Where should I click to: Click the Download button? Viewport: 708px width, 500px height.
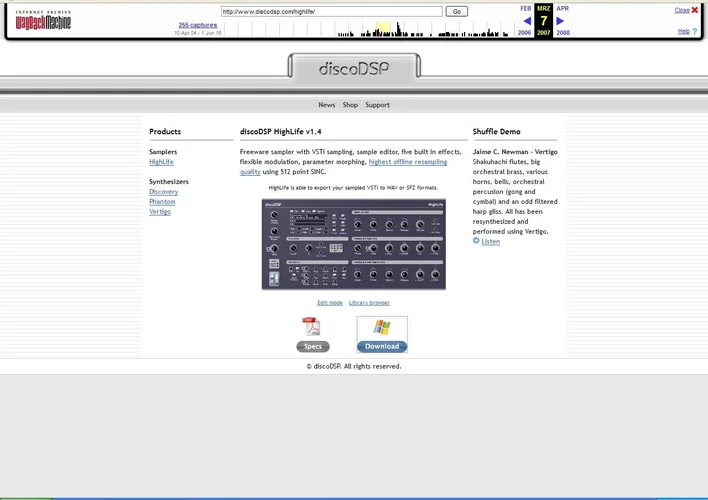click(x=382, y=346)
